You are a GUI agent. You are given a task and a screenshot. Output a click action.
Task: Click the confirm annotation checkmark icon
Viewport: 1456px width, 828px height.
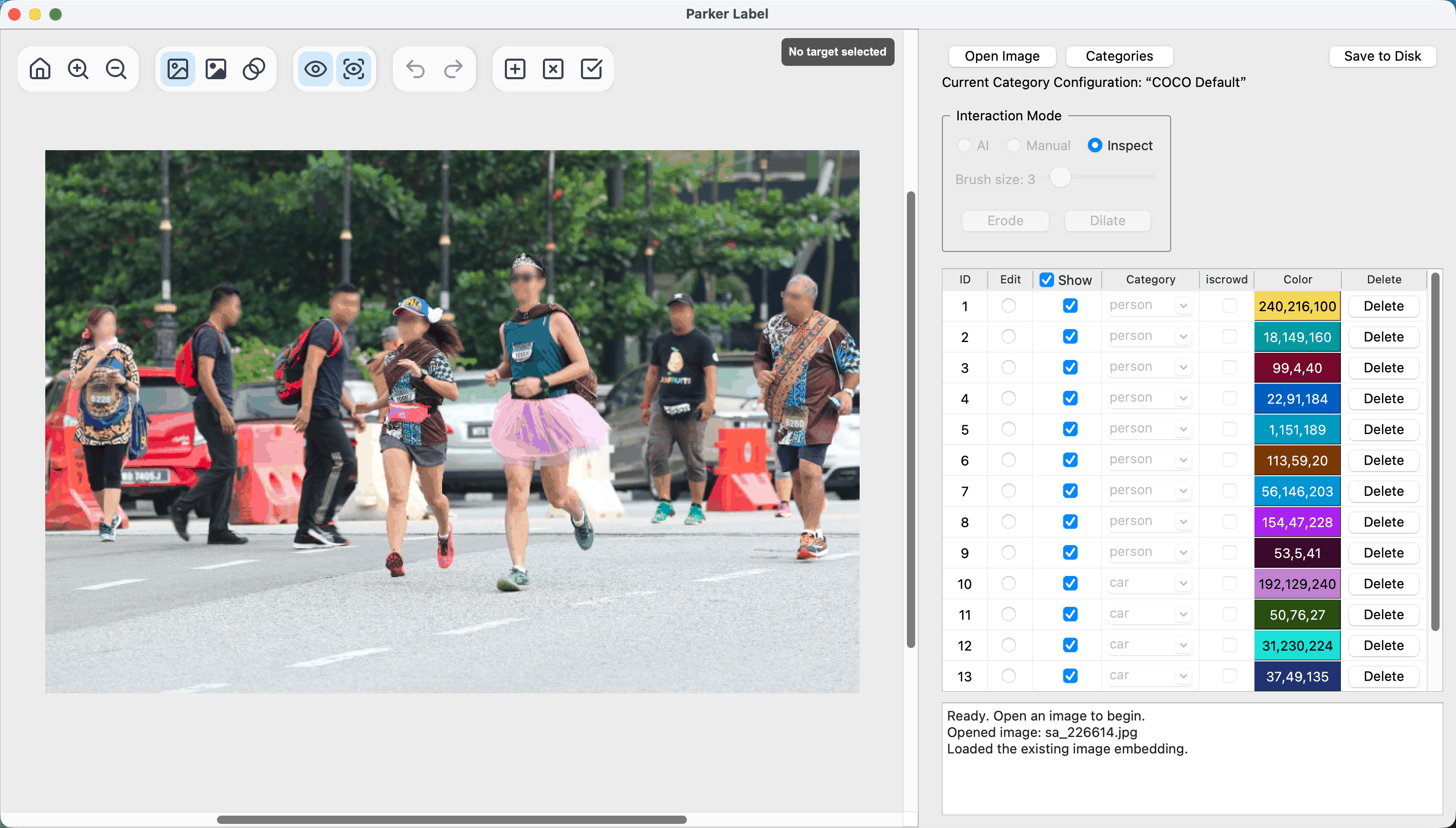(x=591, y=69)
